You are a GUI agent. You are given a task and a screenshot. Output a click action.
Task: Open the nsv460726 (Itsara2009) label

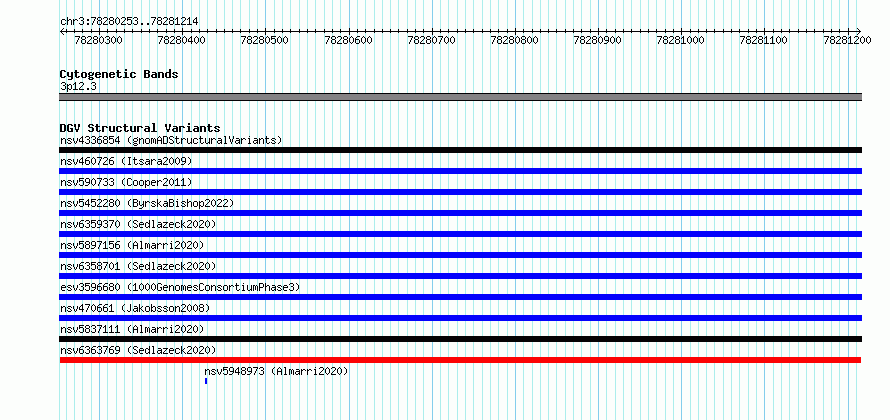tap(126, 161)
